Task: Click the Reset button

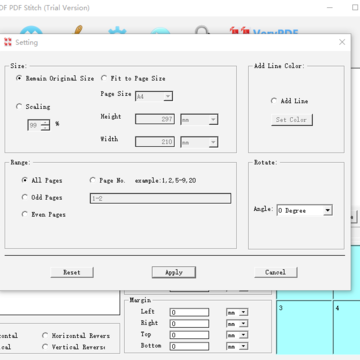Action: click(72, 272)
